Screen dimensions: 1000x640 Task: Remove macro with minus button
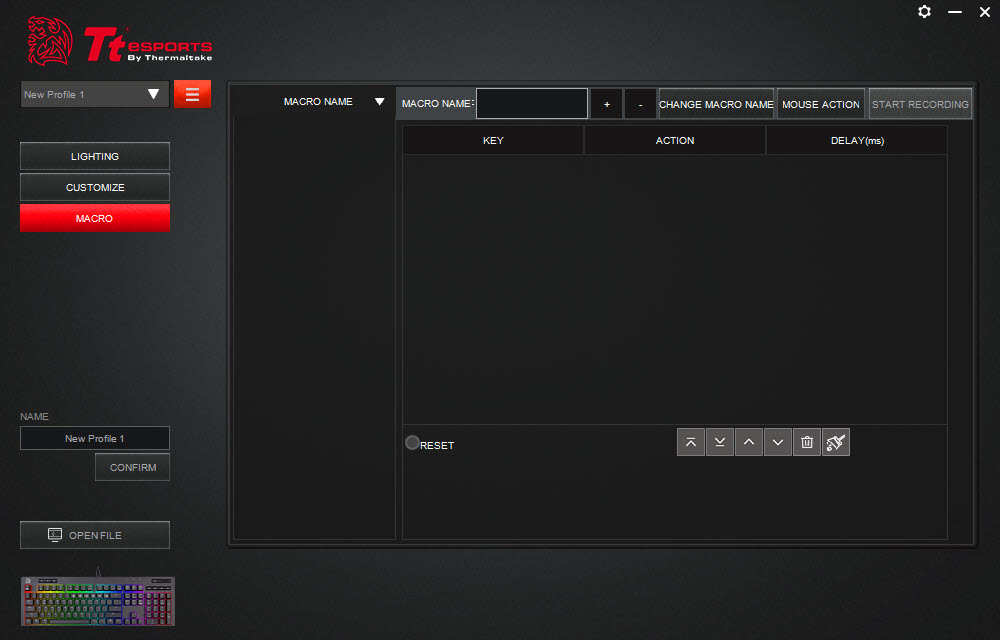coord(640,104)
